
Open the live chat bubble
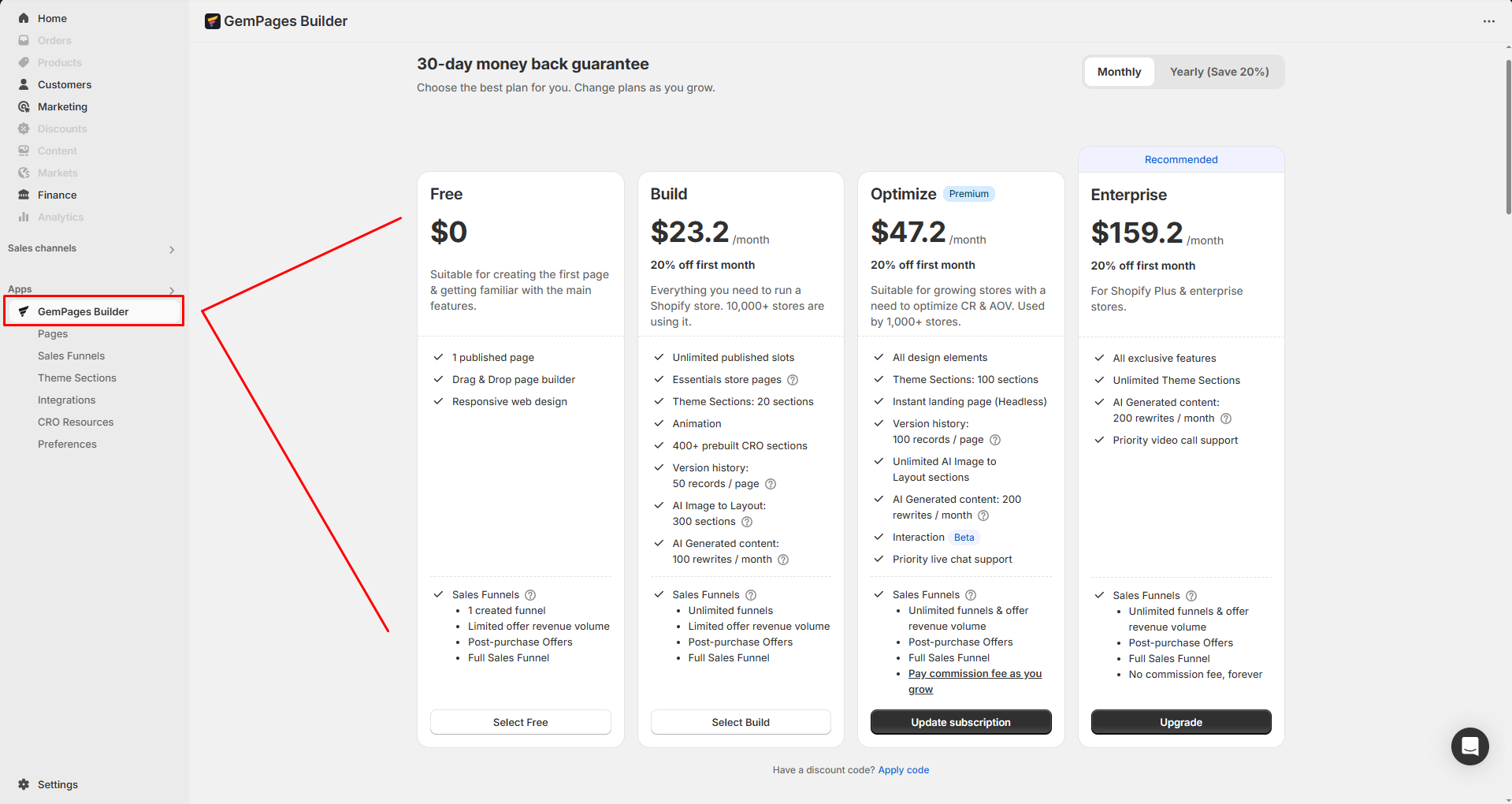click(1469, 746)
